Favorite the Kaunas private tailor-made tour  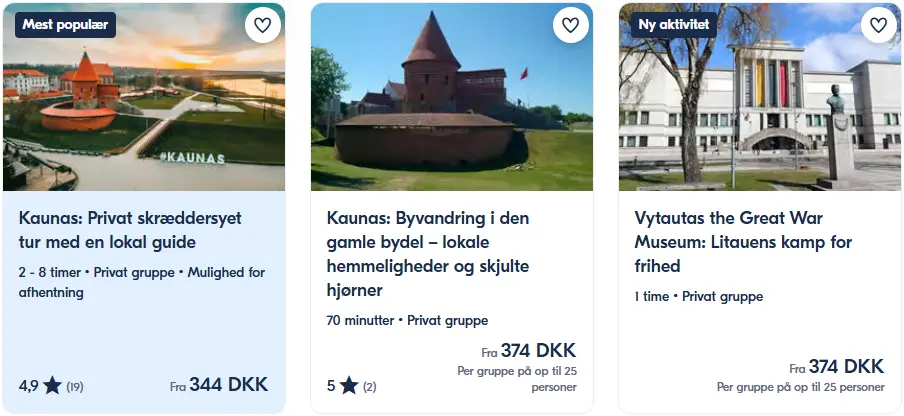(x=262, y=25)
